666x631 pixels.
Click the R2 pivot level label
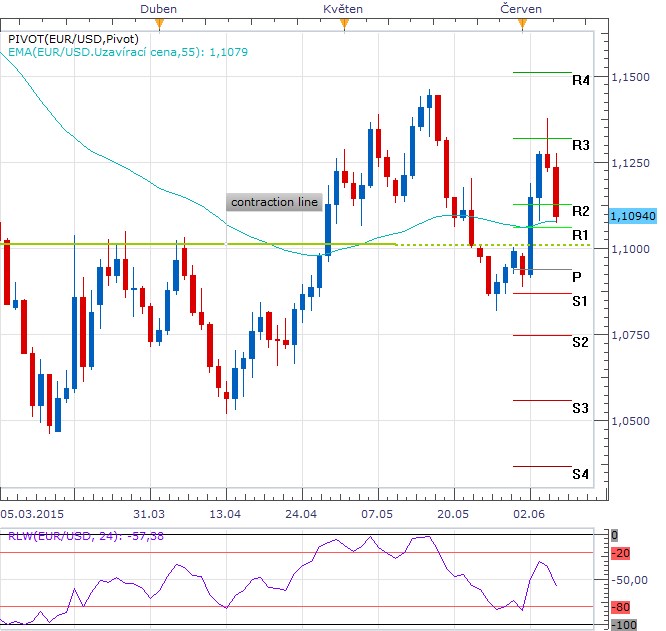click(580, 211)
